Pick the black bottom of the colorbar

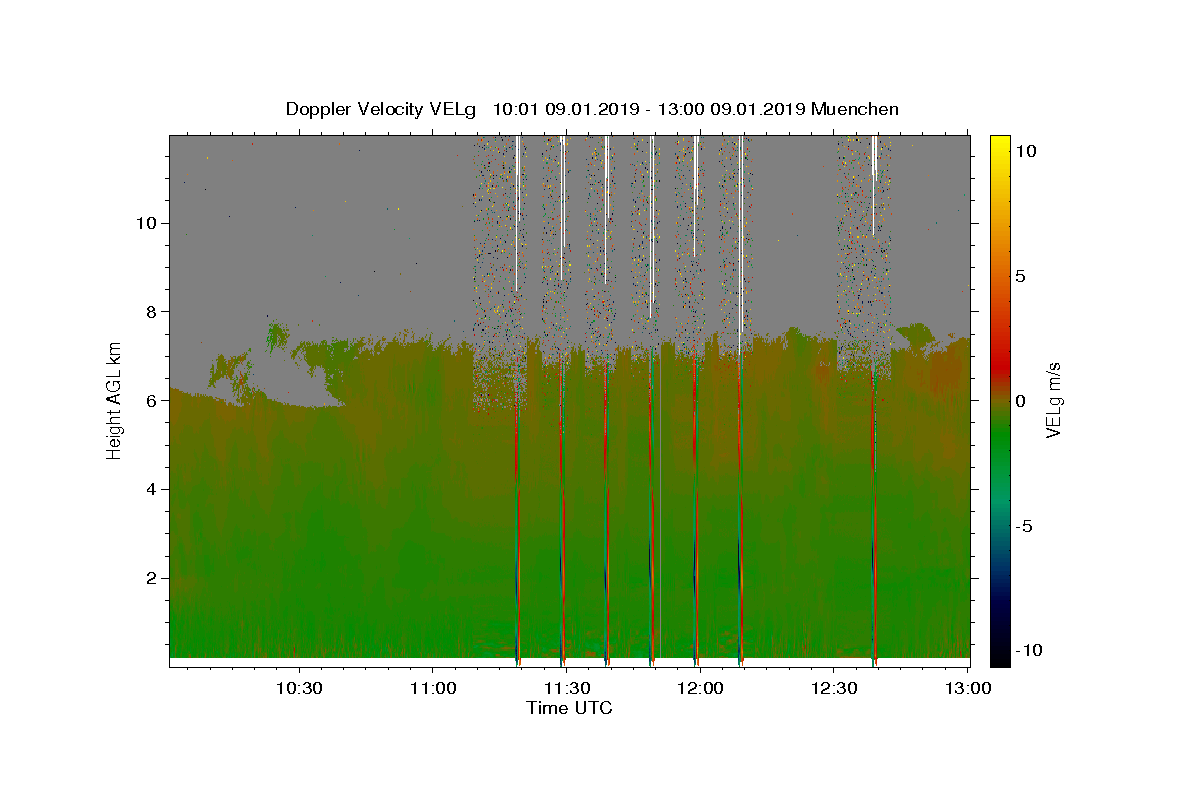tap(1000, 657)
